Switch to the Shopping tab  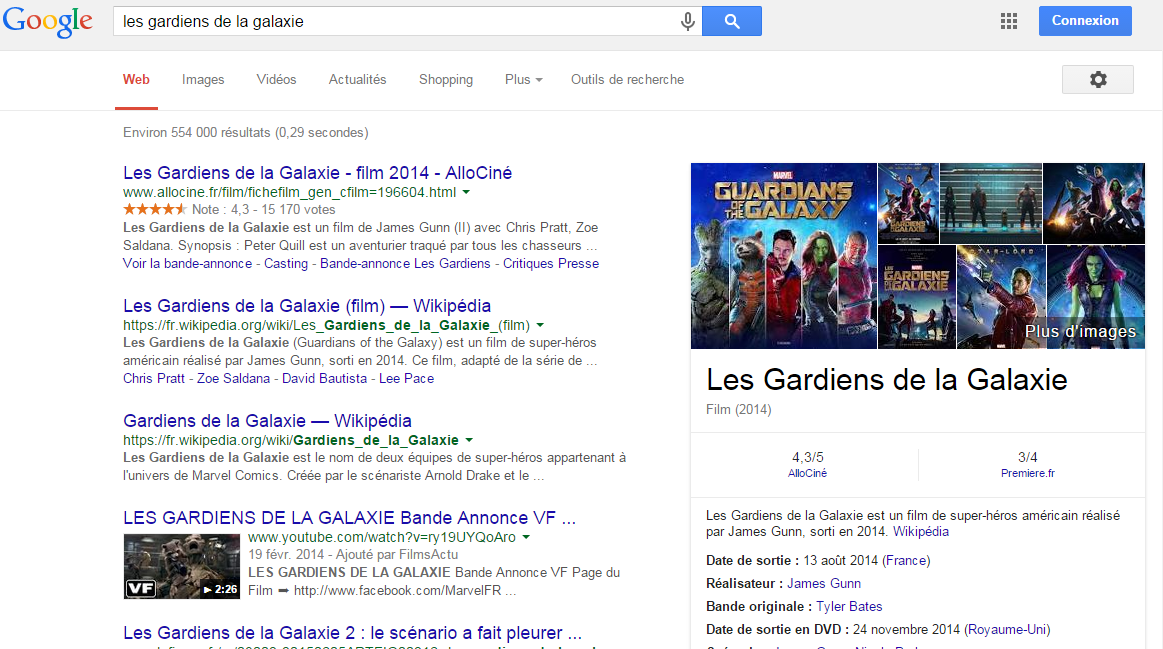coord(446,79)
